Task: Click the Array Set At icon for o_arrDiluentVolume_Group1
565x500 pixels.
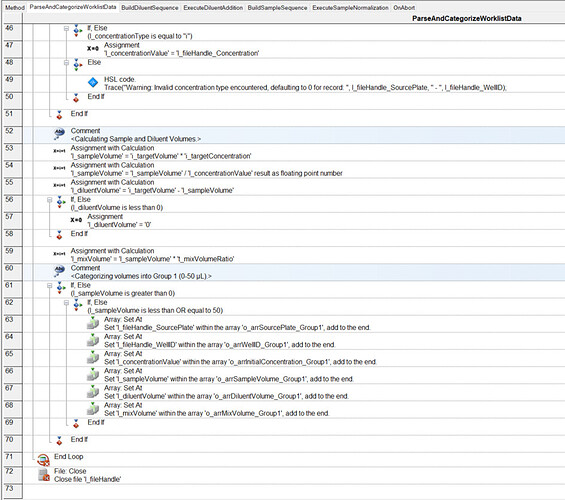Action: 93,392
